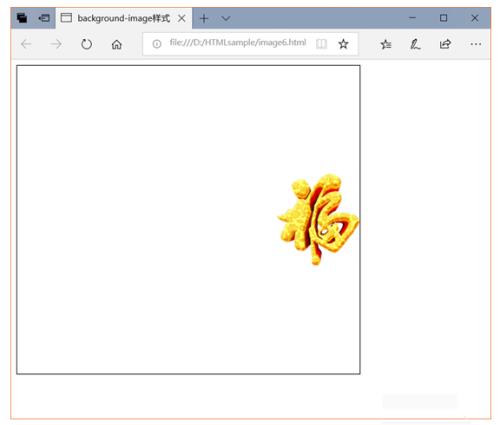
Task: Open the Settings and more ellipsis
Action: point(476,44)
